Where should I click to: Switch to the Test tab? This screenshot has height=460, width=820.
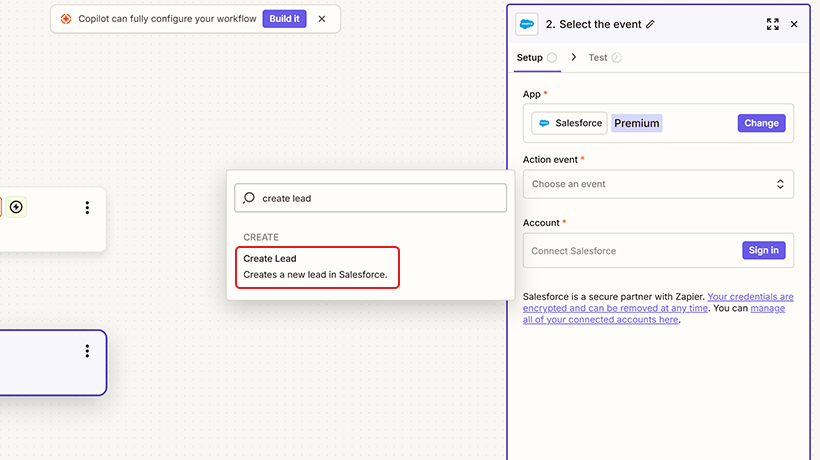[x=598, y=58]
